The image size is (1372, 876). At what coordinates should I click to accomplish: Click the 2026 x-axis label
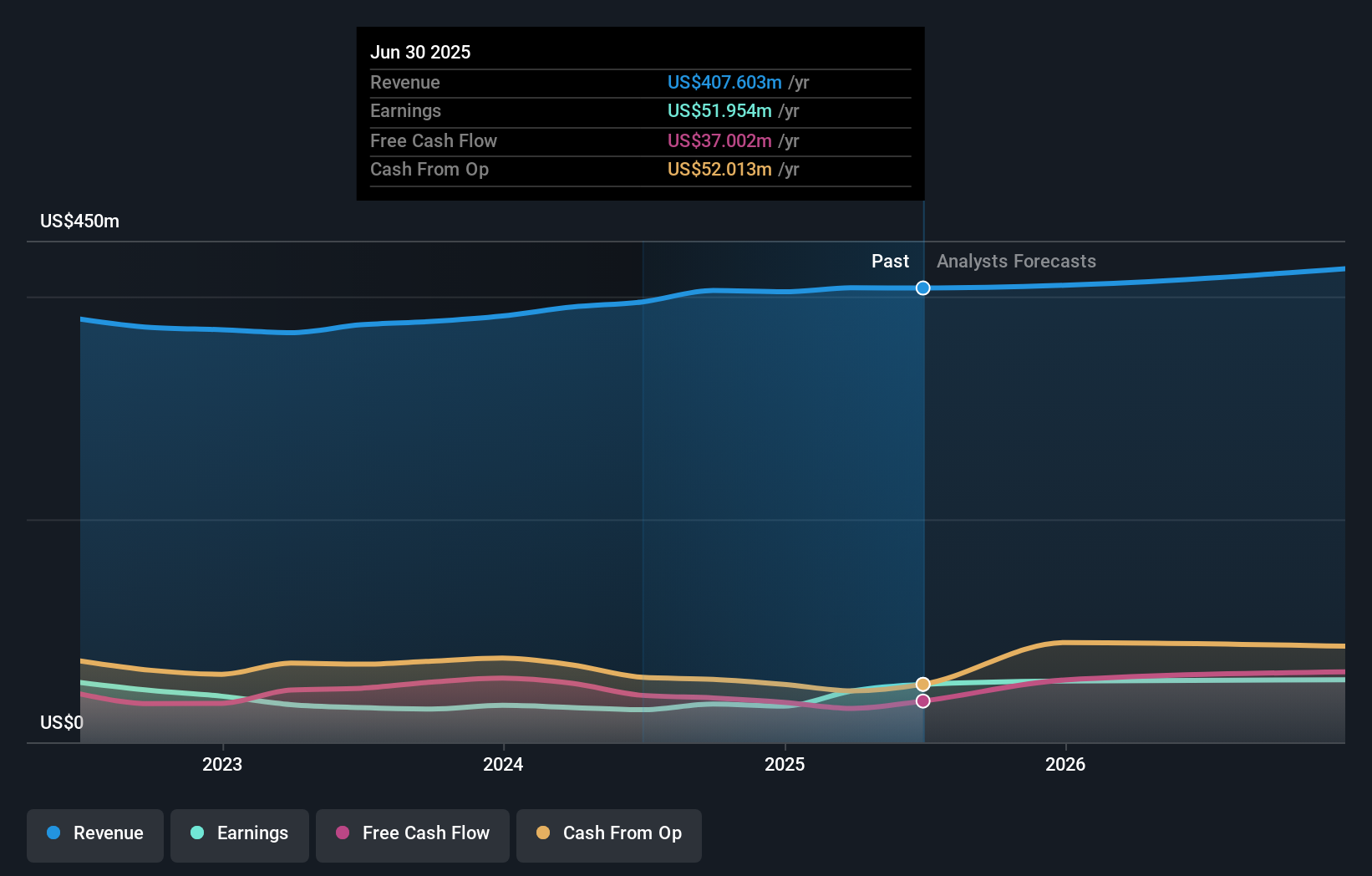pos(1065,764)
